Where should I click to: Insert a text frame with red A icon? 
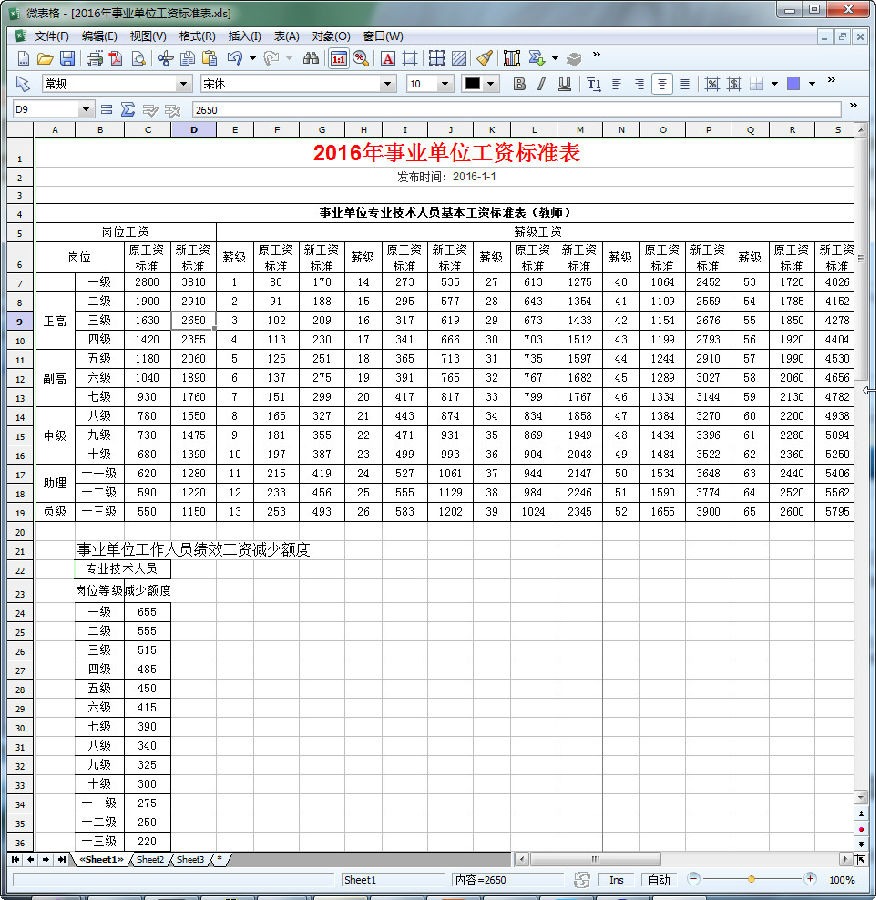click(x=388, y=58)
